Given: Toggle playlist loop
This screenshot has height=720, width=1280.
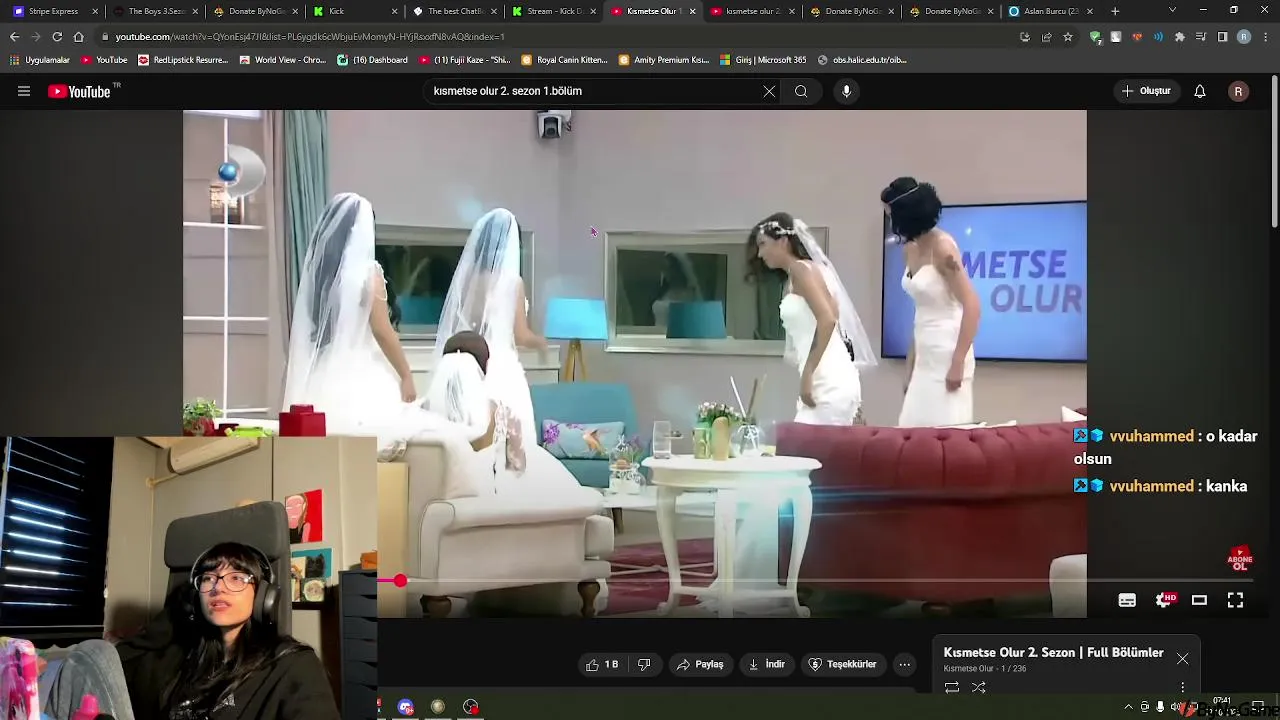Looking at the screenshot, I should (x=952, y=687).
